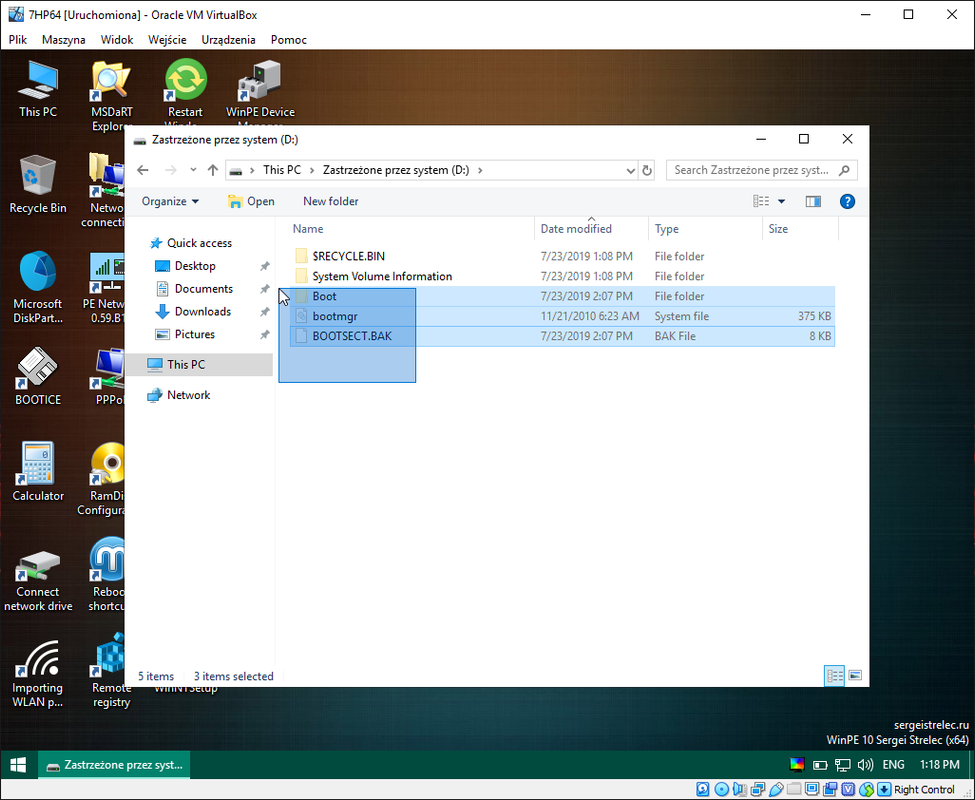Open Remote registry desktop icon
Image resolution: width=975 pixels, height=800 pixels.
[x=111, y=671]
